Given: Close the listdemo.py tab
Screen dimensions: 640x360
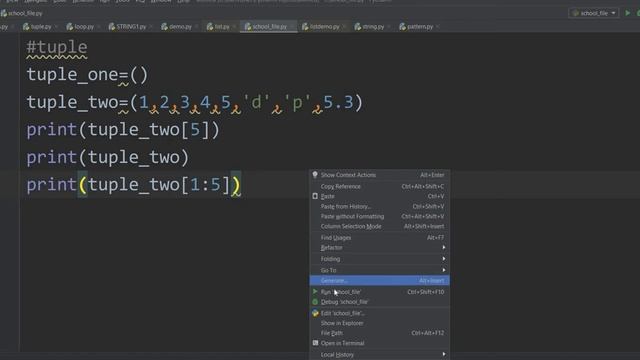Looking at the screenshot, I should coord(344,27).
